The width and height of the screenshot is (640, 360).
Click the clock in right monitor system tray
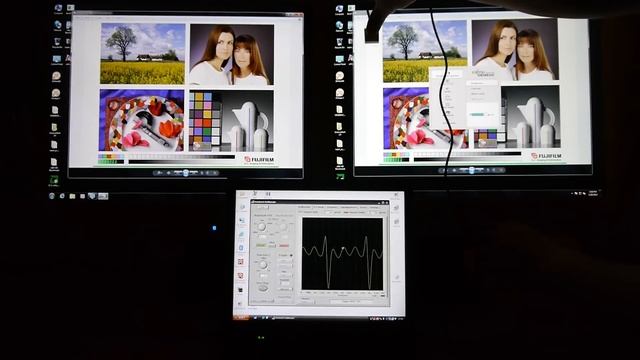[x=593, y=193]
